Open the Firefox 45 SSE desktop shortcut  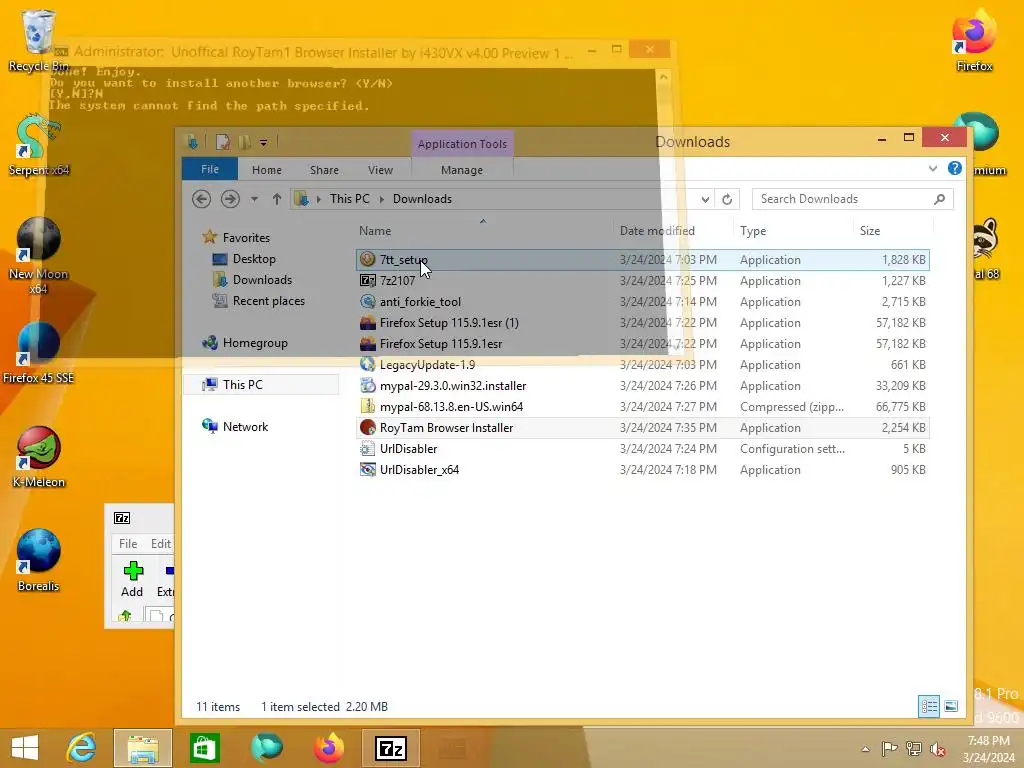tap(38, 353)
